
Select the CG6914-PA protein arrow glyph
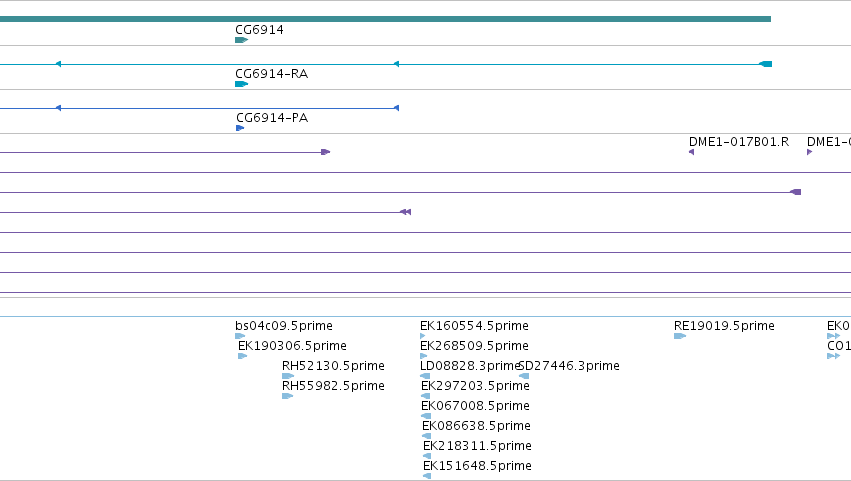tap(240, 128)
